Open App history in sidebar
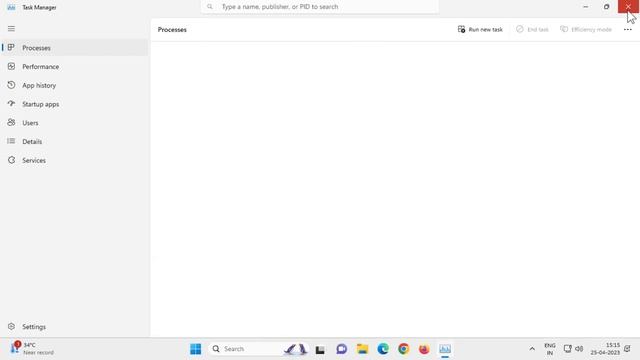This screenshot has height=360, width=640. 75,85
